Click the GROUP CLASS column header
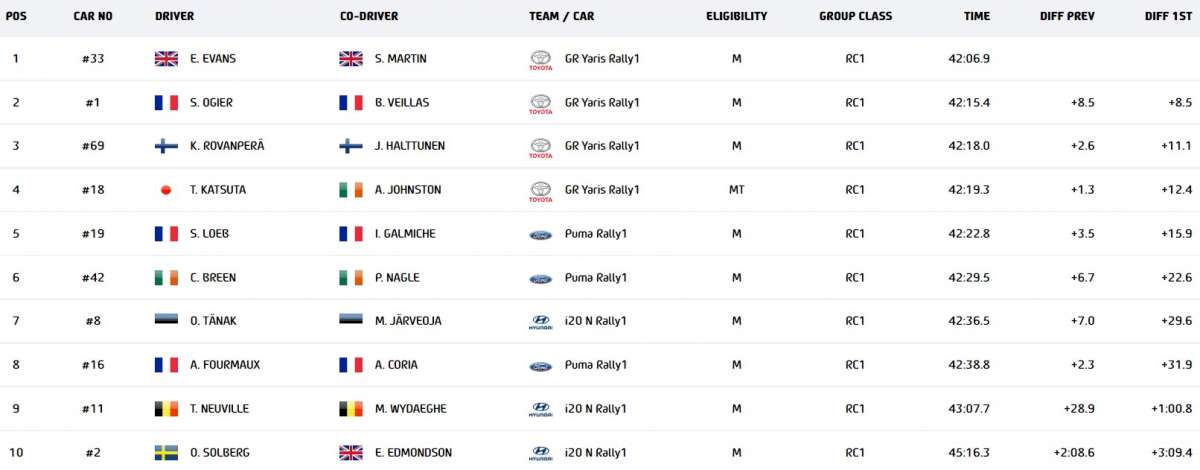Viewport: 1200px width, 470px height. [x=855, y=16]
